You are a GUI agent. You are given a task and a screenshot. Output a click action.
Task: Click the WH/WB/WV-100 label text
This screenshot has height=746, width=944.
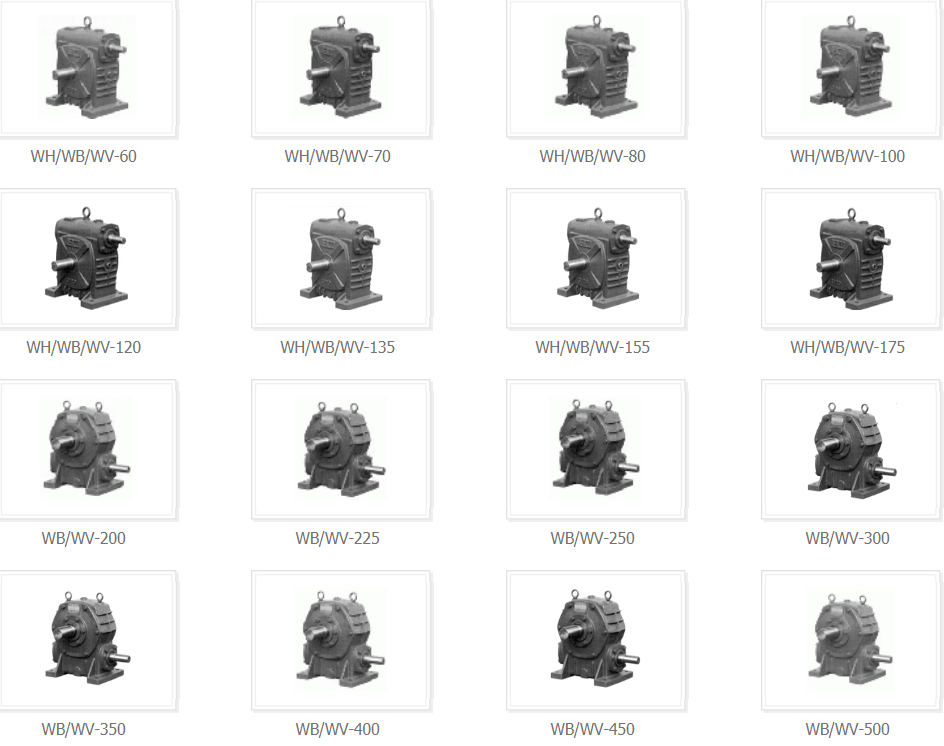click(848, 157)
